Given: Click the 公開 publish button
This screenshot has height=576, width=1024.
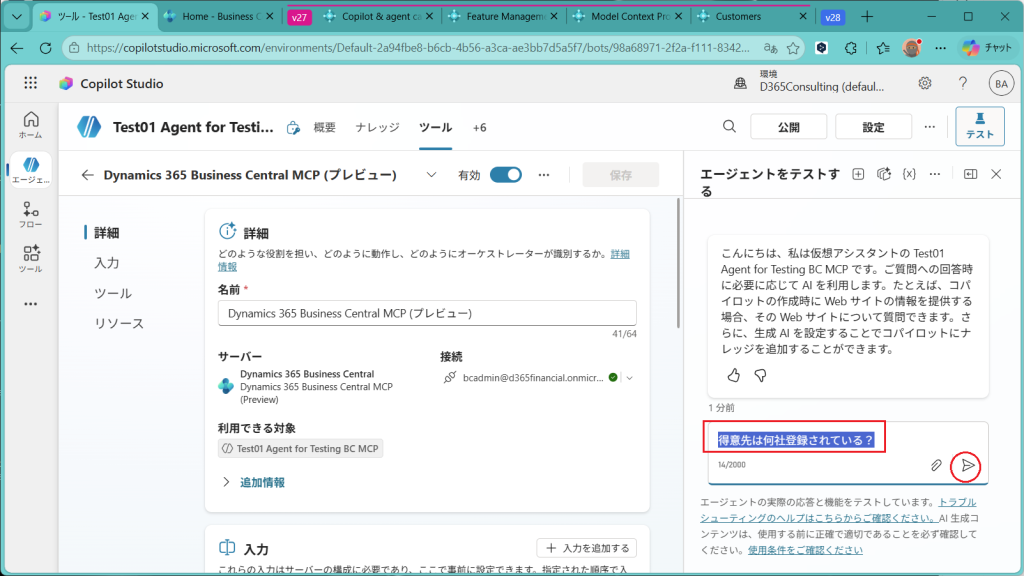Looking at the screenshot, I should [788, 127].
